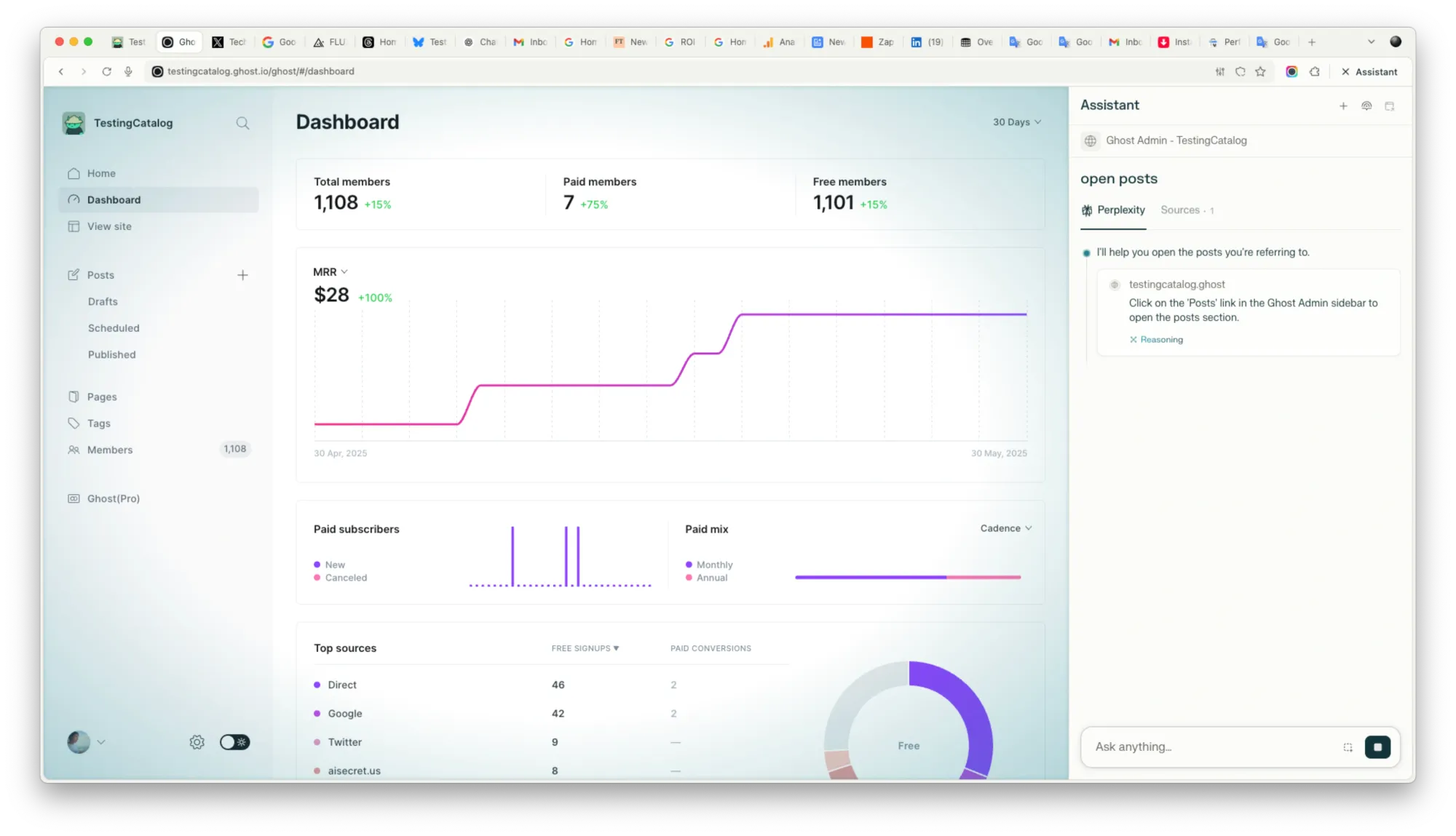Add a new post with plus icon
This screenshot has width=1456, height=836.
[242, 275]
